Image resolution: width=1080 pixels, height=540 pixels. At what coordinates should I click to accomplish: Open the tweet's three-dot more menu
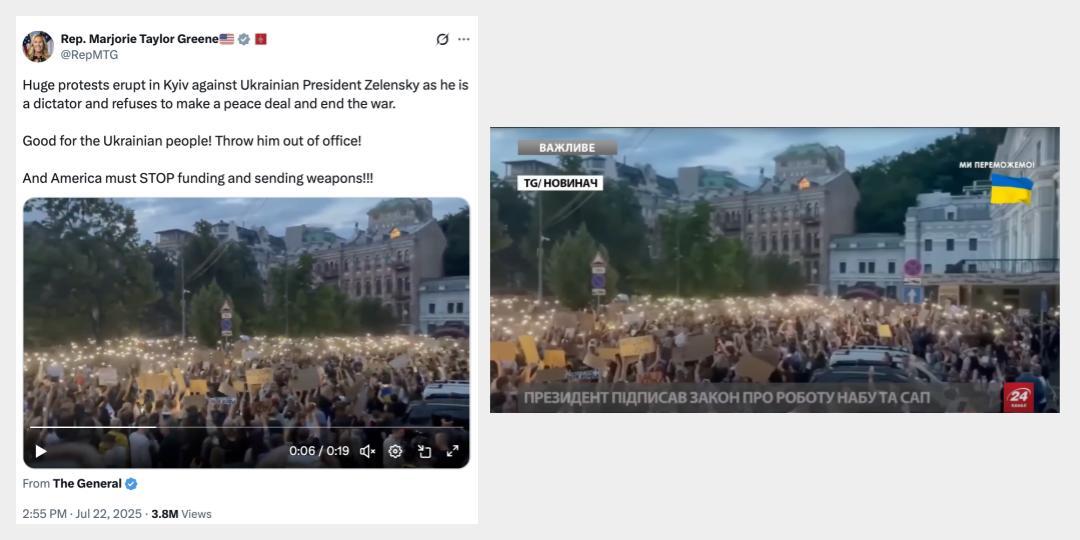pos(464,39)
